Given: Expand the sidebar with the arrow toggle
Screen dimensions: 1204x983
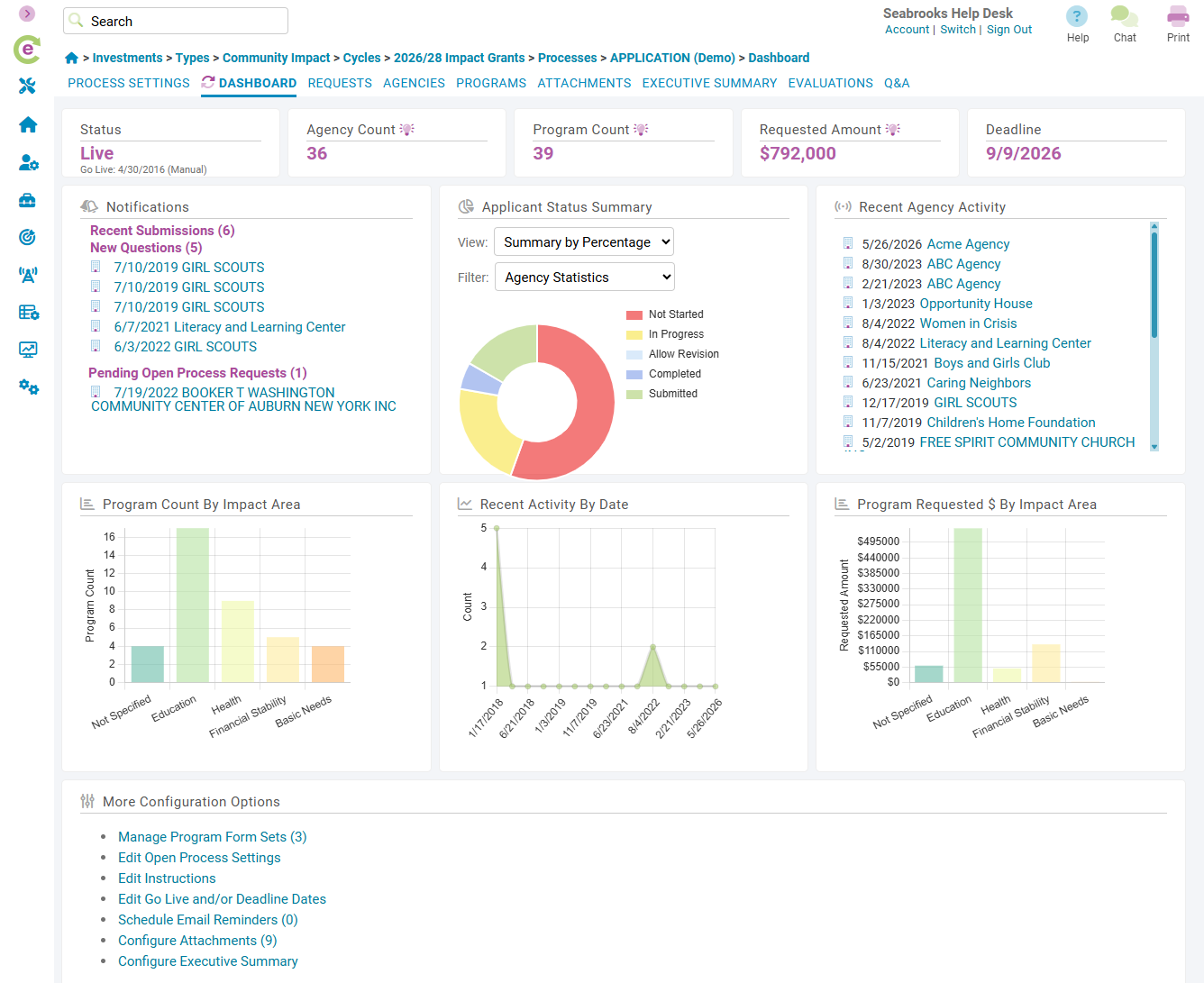Looking at the screenshot, I should point(27,14).
